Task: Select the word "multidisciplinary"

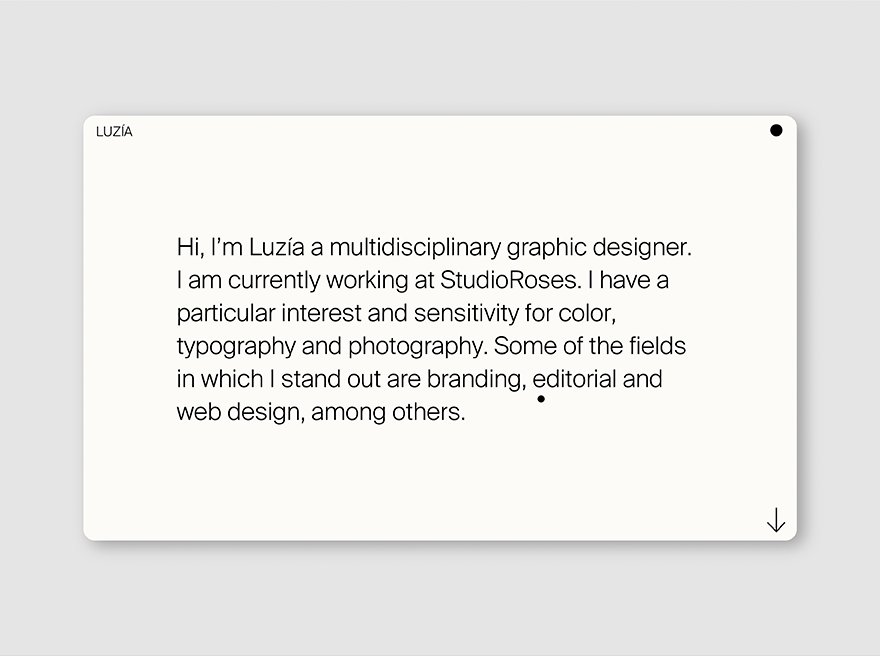Action: (x=415, y=249)
